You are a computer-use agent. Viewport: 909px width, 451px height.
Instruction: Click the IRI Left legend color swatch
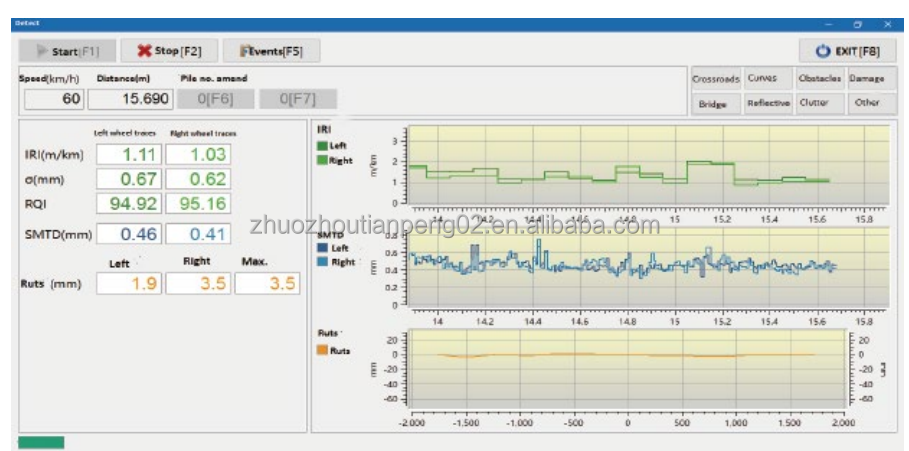(323, 146)
